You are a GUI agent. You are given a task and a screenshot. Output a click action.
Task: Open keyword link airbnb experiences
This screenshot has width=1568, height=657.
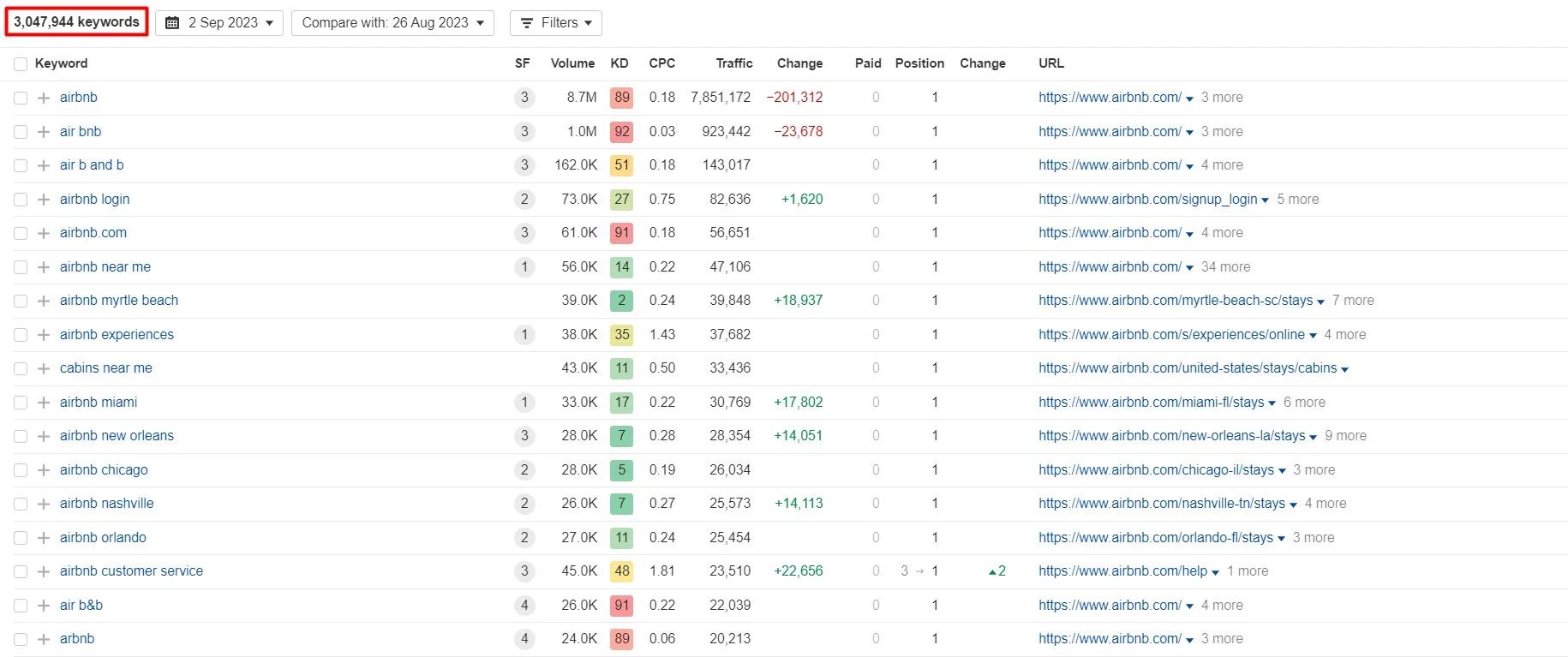[x=117, y=335]
